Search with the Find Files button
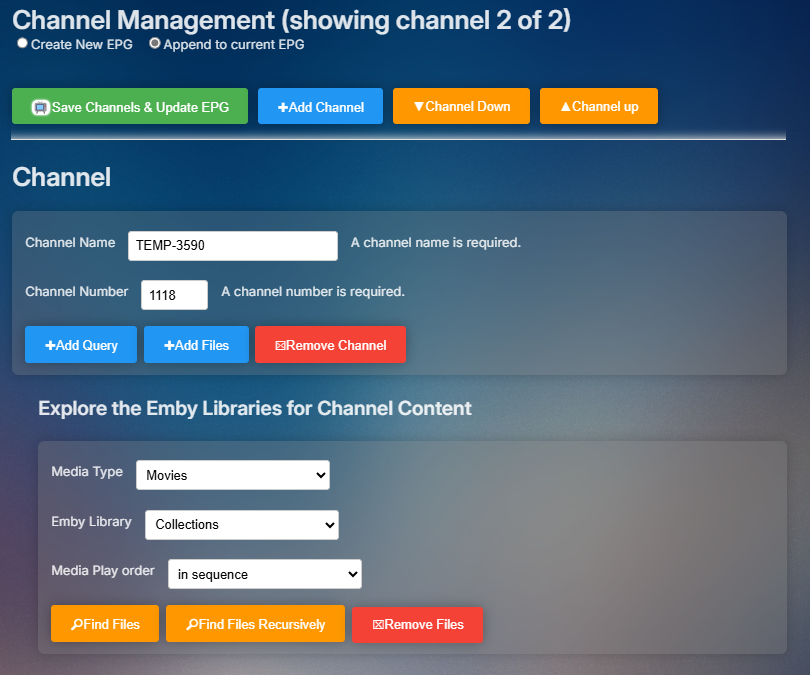810x675 pixels. click(105, 624)
